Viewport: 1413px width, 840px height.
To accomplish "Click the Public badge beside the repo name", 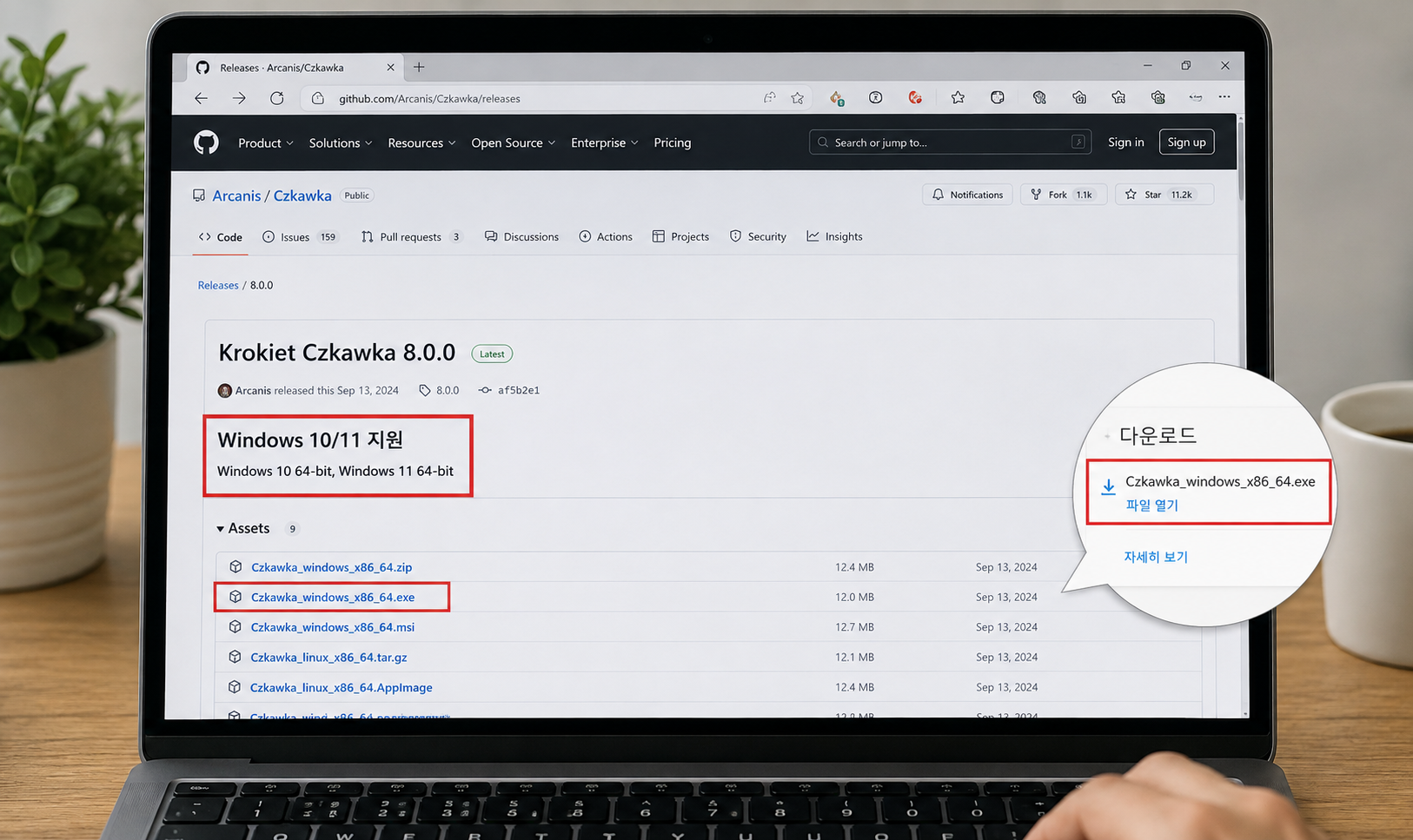I will (357, 195).
